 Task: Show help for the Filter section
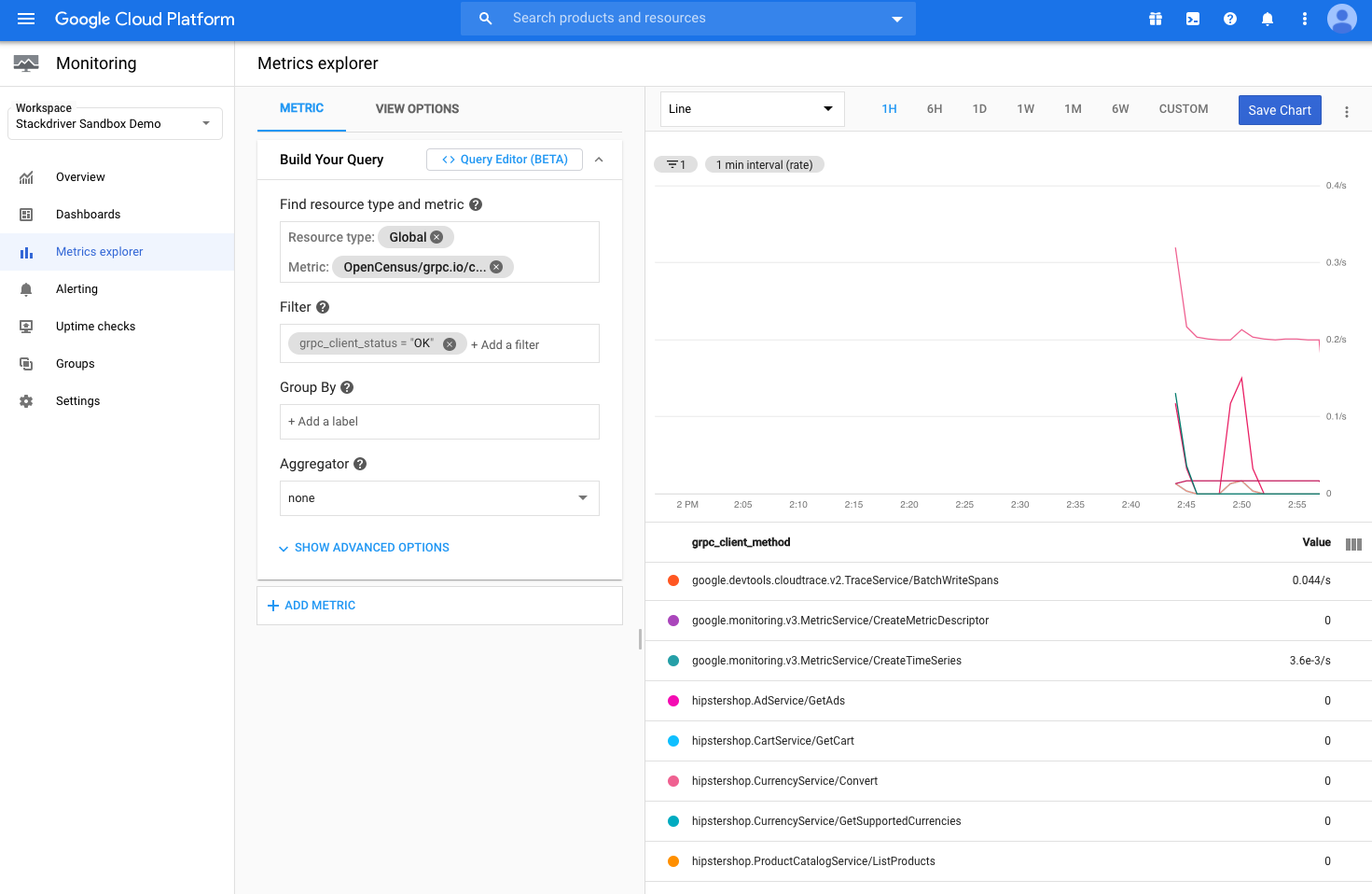323,307
